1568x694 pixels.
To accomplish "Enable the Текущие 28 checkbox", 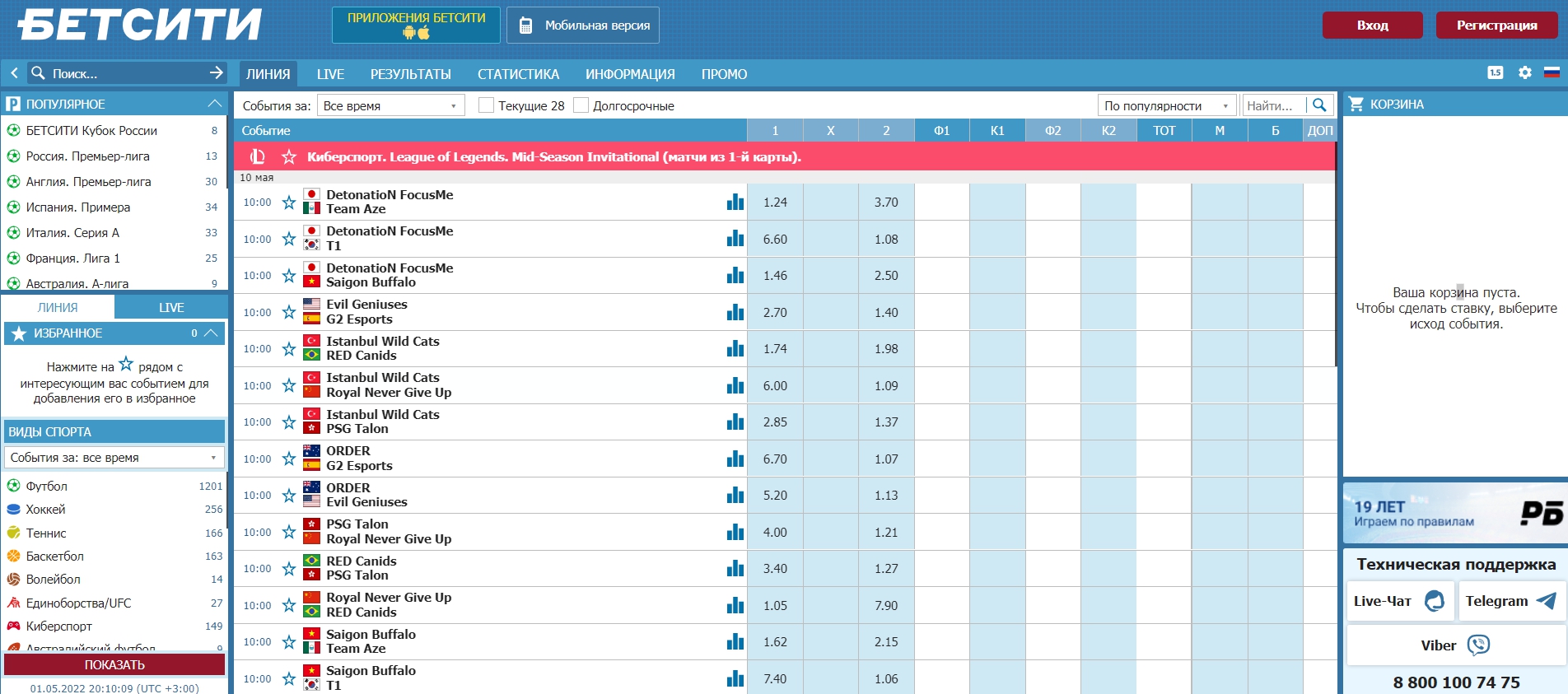I will (487, 105).
